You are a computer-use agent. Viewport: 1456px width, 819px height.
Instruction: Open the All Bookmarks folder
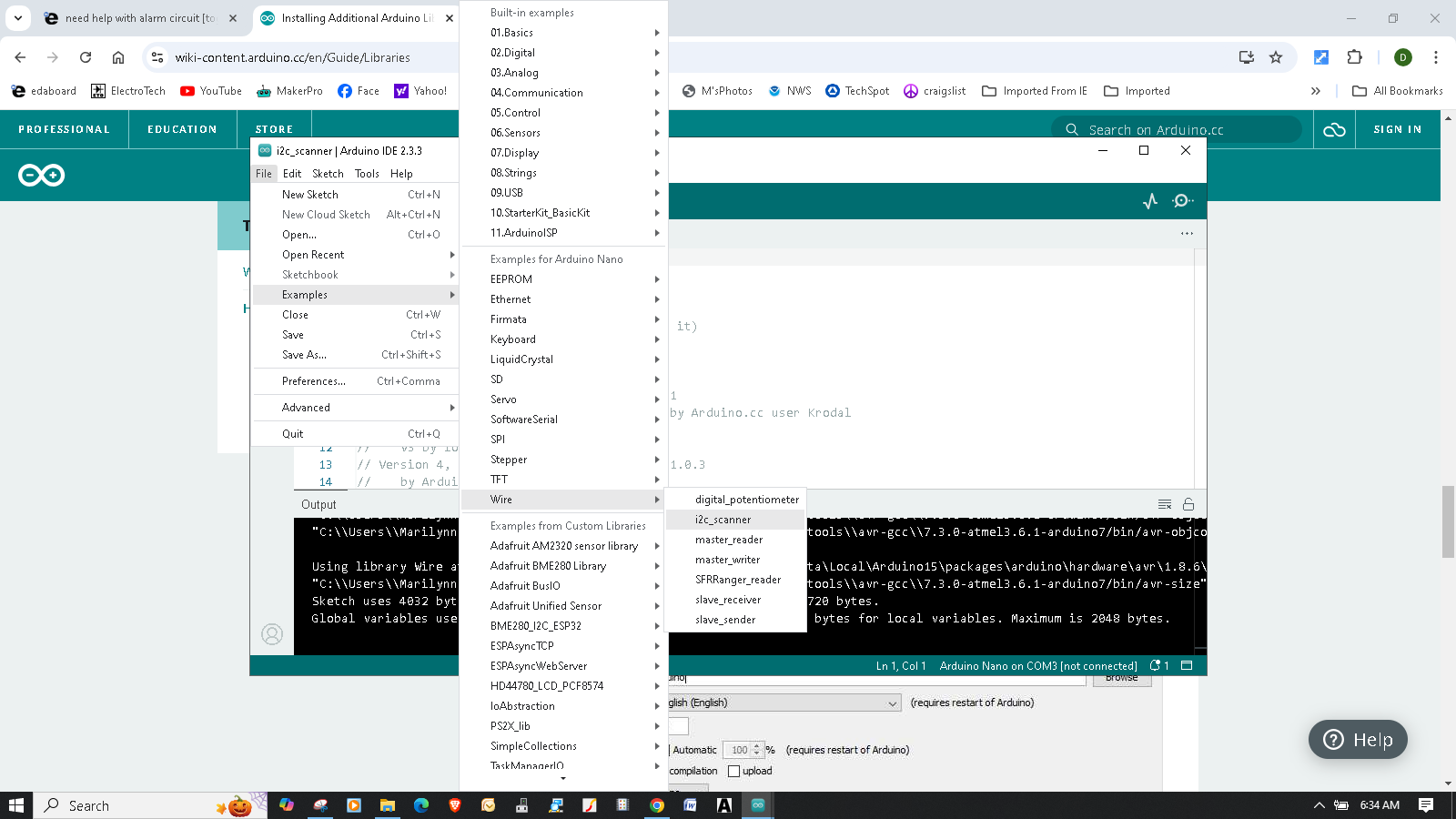[1398, 91]
